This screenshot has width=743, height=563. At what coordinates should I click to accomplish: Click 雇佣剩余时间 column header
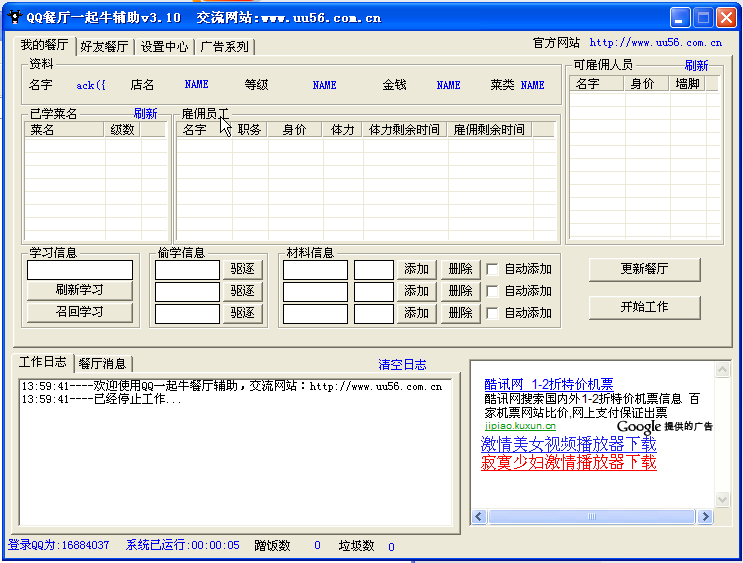[489, 130]
